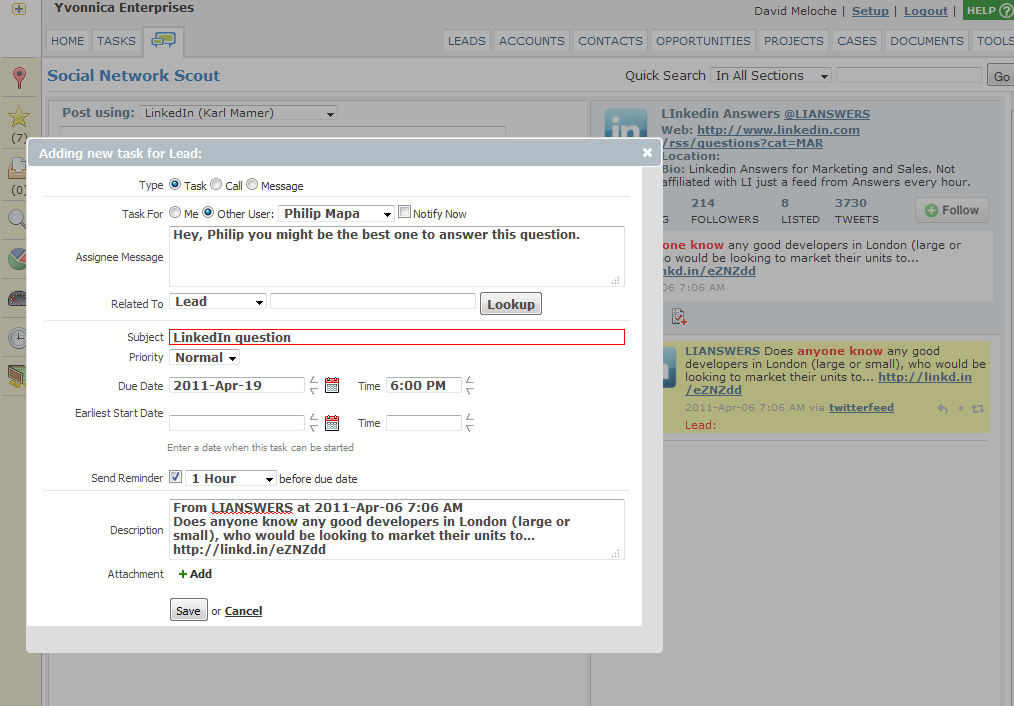Open calendar picker for Earliest Start Date
This screenshot has height=706, width=1014.
pos(332,423)
